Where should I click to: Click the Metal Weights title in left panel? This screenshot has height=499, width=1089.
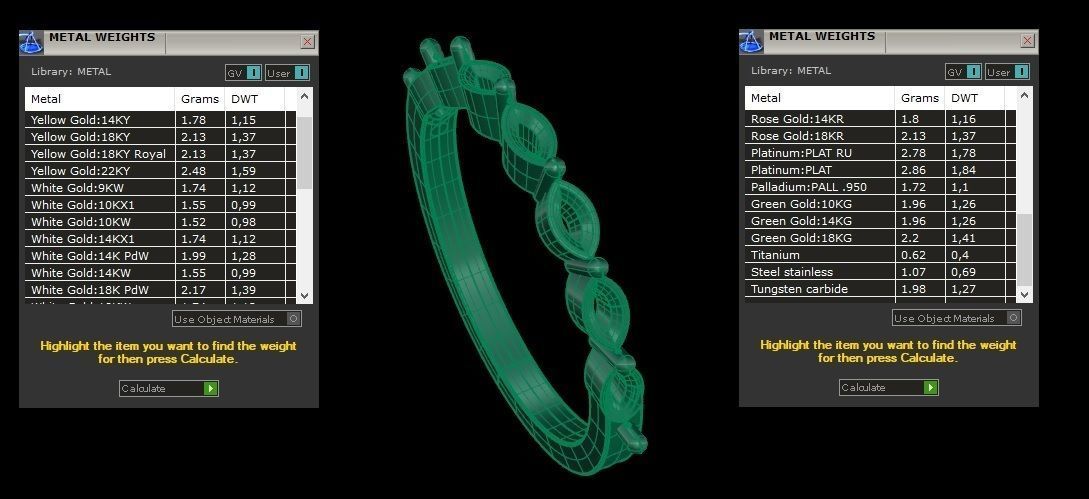pyautogui.click(x=102, y=37)
